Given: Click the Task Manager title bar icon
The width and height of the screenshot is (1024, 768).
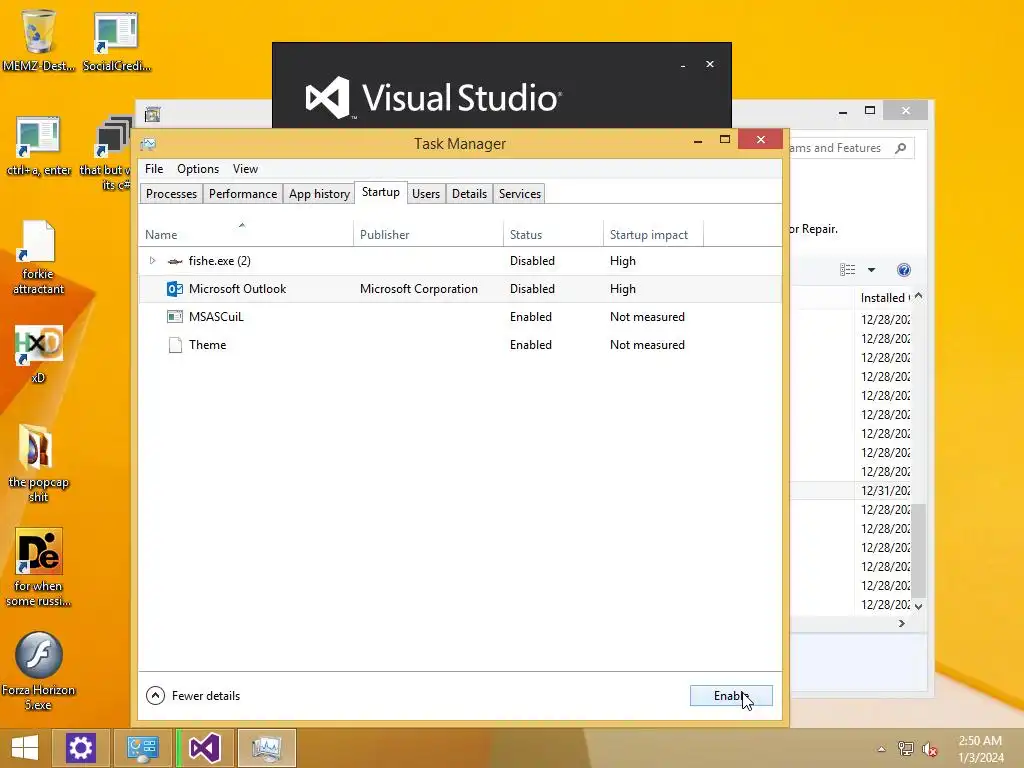Looking at the screenshot, I should tap(148, 144).
